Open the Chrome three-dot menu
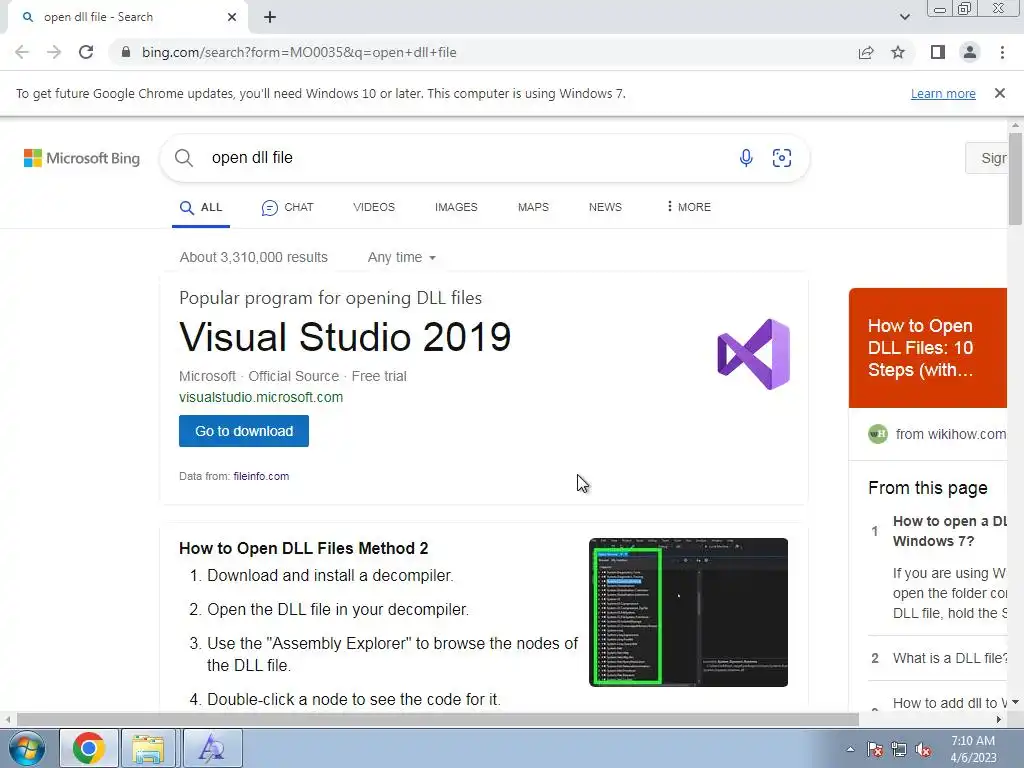 point(1002,52)
